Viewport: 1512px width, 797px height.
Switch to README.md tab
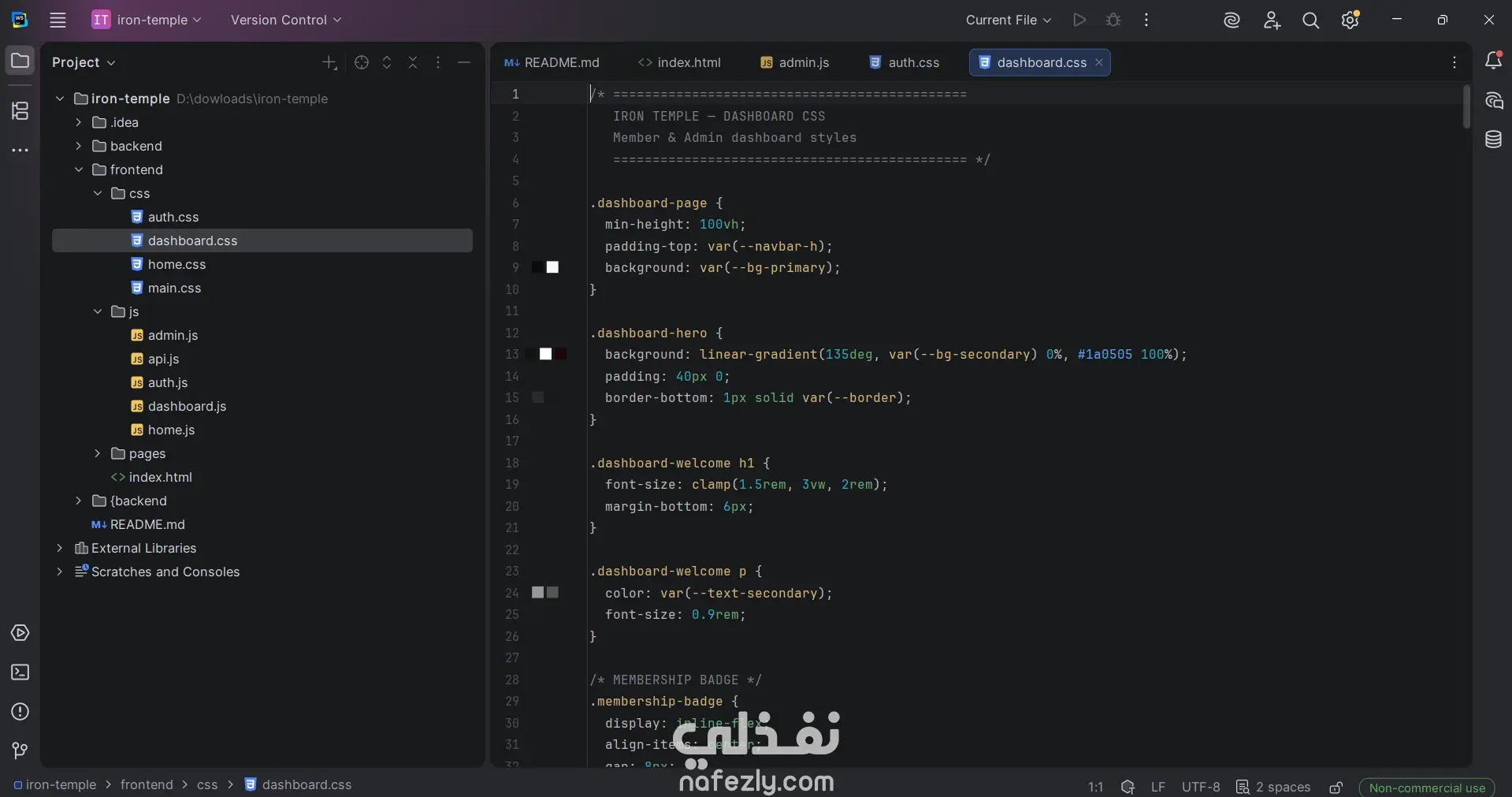click(x=552, y=62)
